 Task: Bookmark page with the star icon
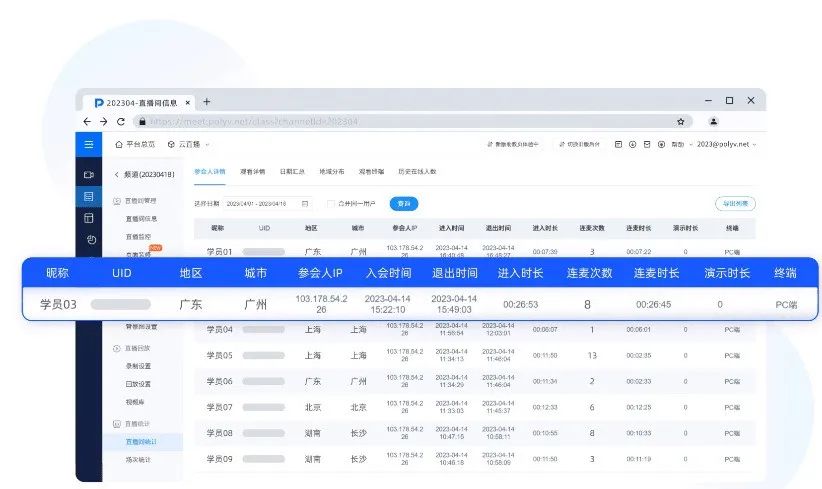click(x=680, y=121)
